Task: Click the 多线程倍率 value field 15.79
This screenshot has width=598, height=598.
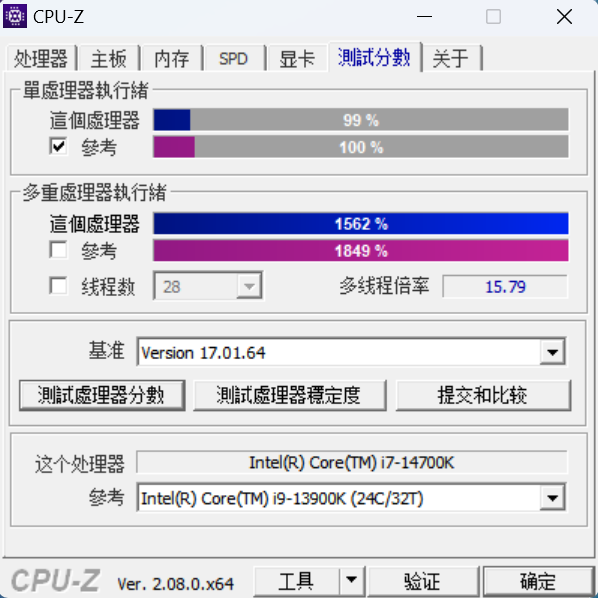Action: (505, 286)
